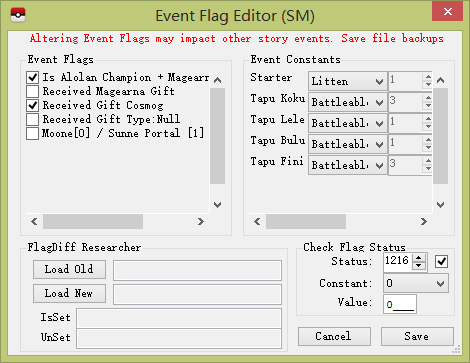Click the resize grip in window corner
The width and height of the screenshot is (470, 363).
[456, 349]
